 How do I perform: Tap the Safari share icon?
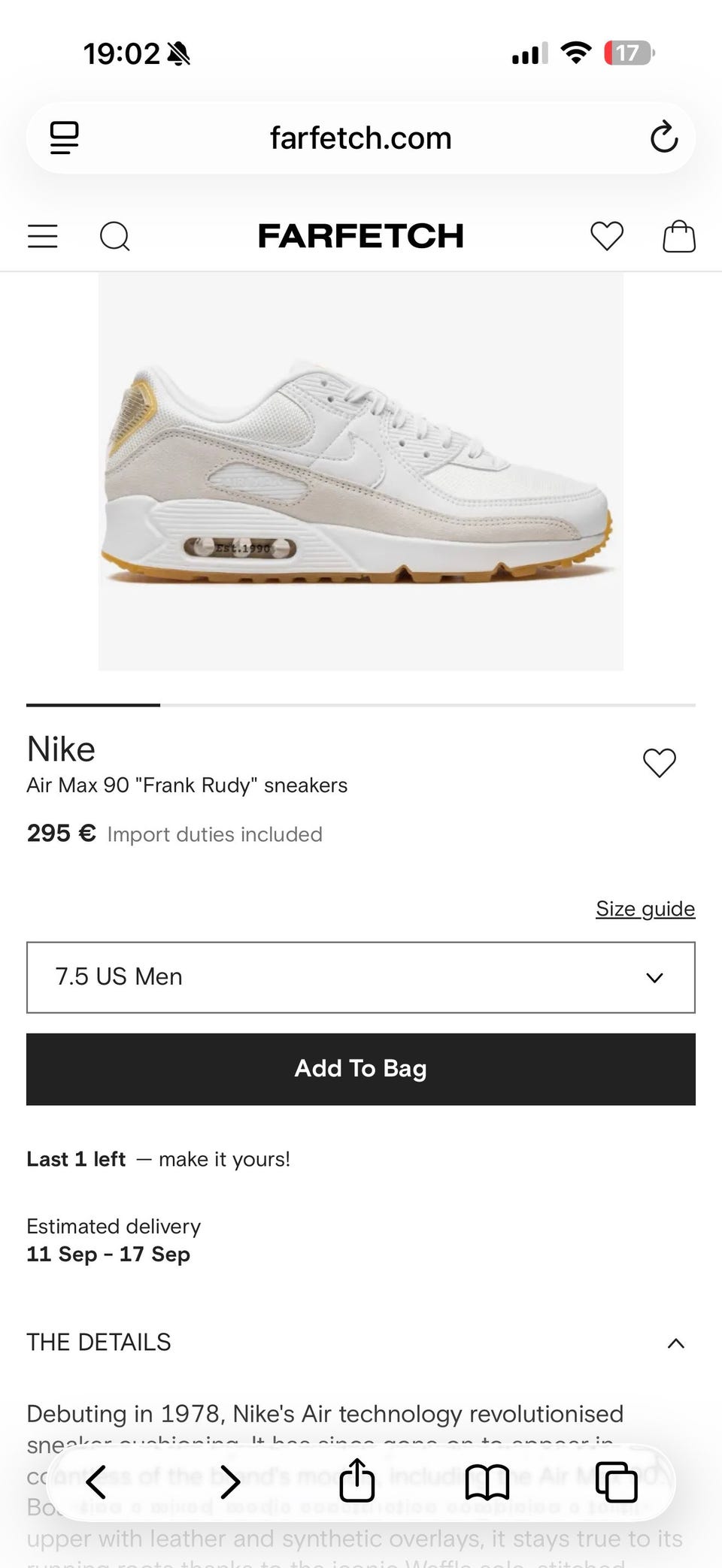point(356,1481)
